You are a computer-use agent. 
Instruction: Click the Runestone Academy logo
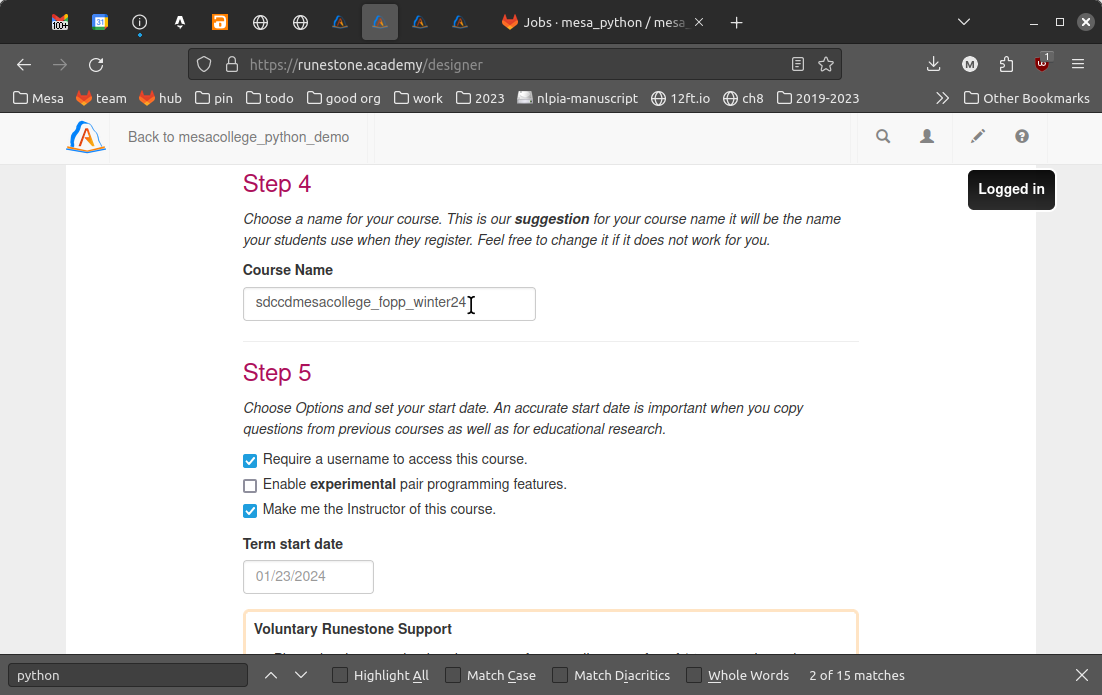coord(86,137)
